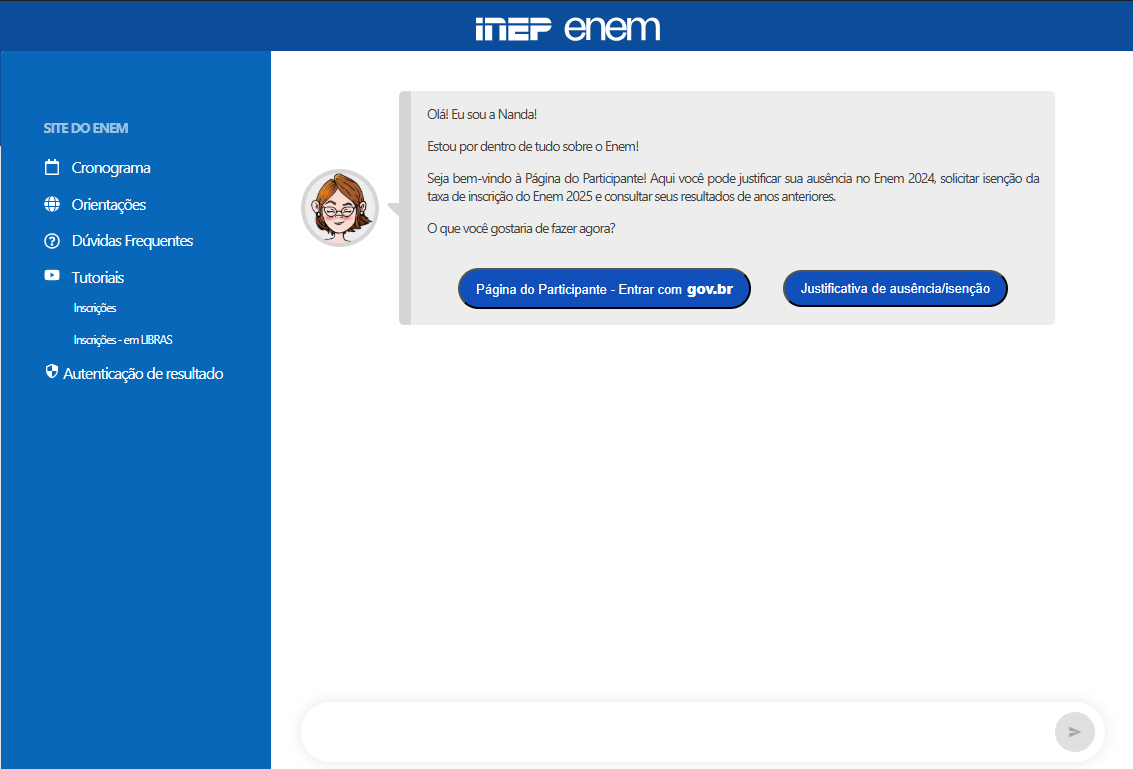
Task: Click the send arrow icon in chat
Action: pyautogui.click(x=1074, y=732)
